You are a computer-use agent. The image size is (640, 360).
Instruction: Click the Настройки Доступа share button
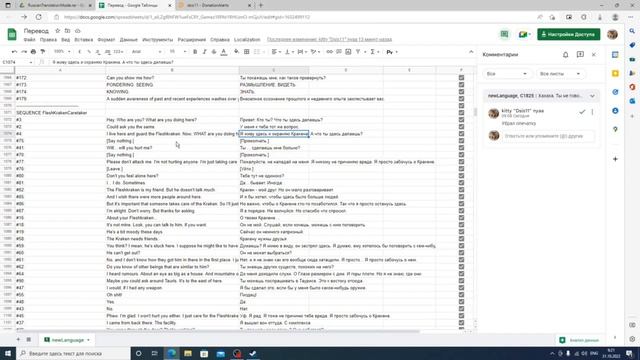click(x=569, y=34)
